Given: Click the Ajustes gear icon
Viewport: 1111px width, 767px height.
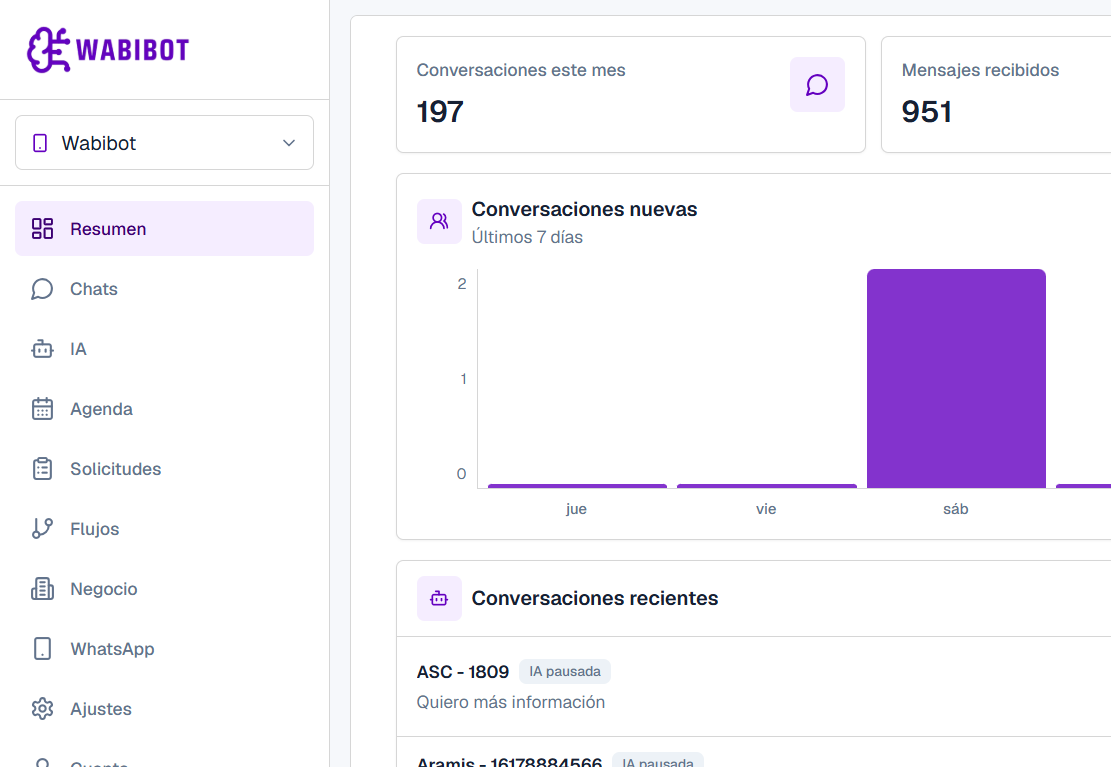Looking at the screenshot, I should (43, 709).
